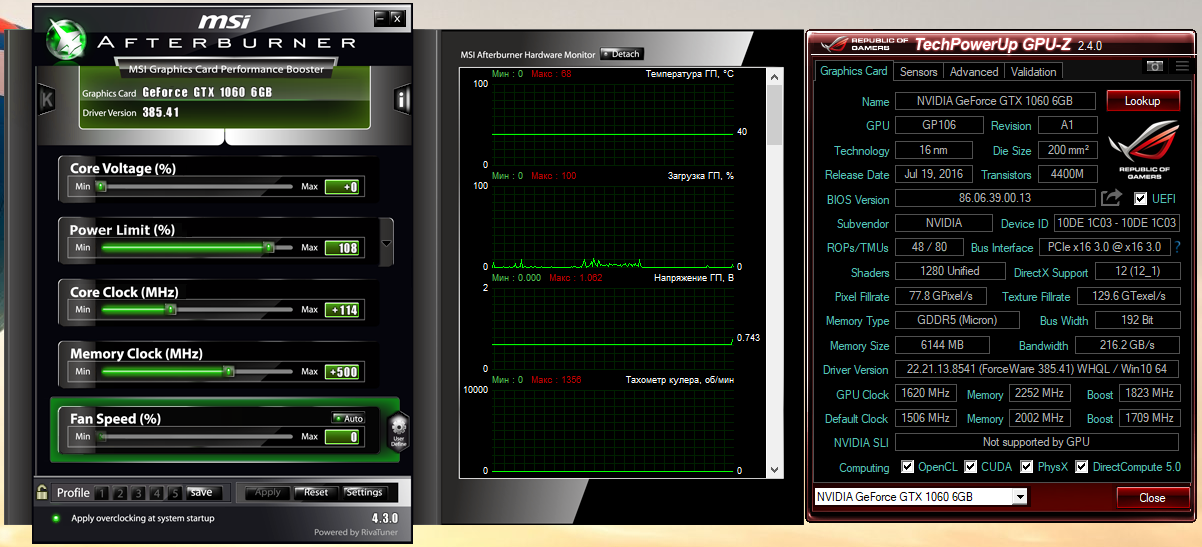Click the Core Clock +114 value field

[342, 310]
